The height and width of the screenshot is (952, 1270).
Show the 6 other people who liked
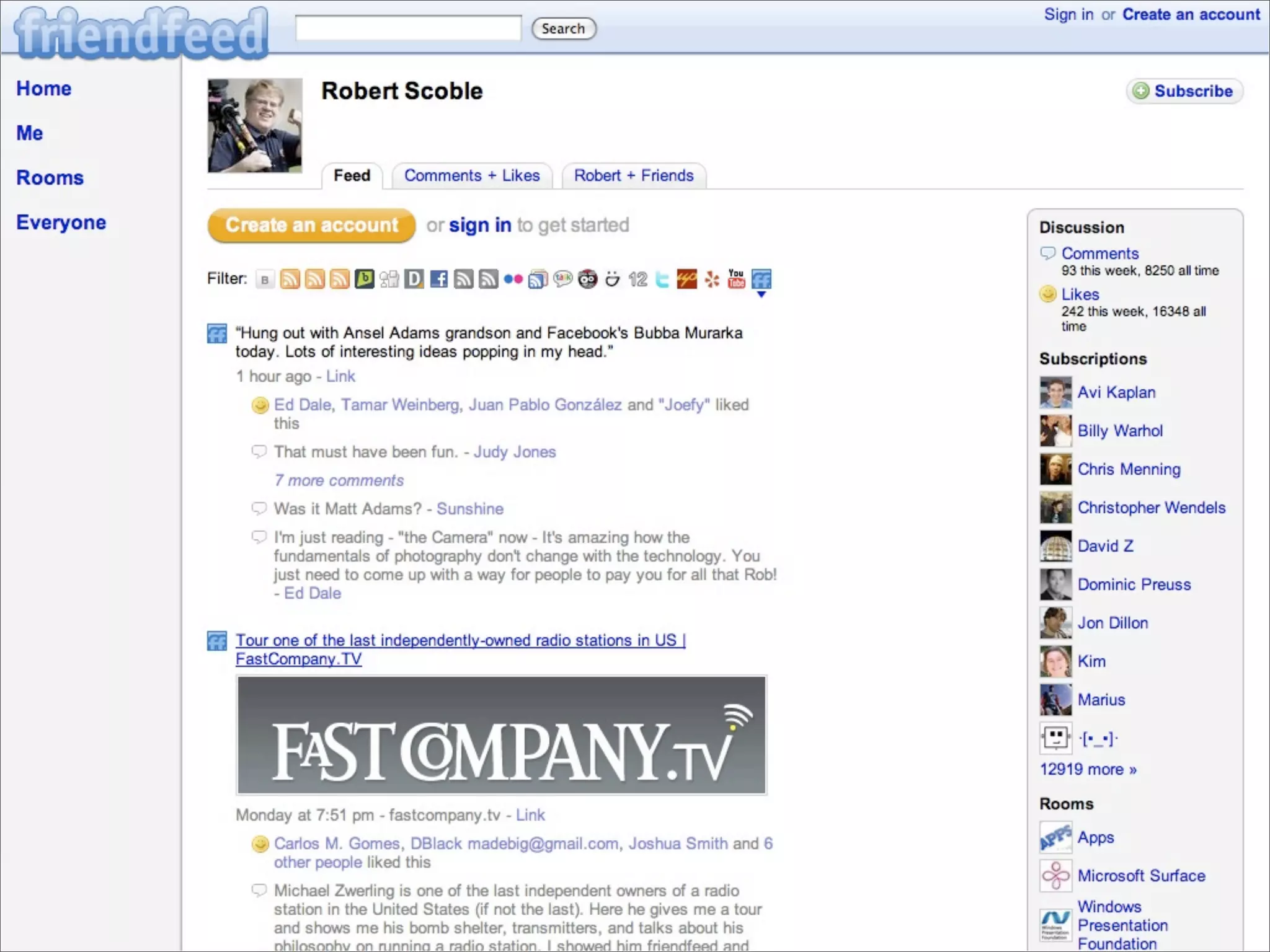click(x=317, y=862)
